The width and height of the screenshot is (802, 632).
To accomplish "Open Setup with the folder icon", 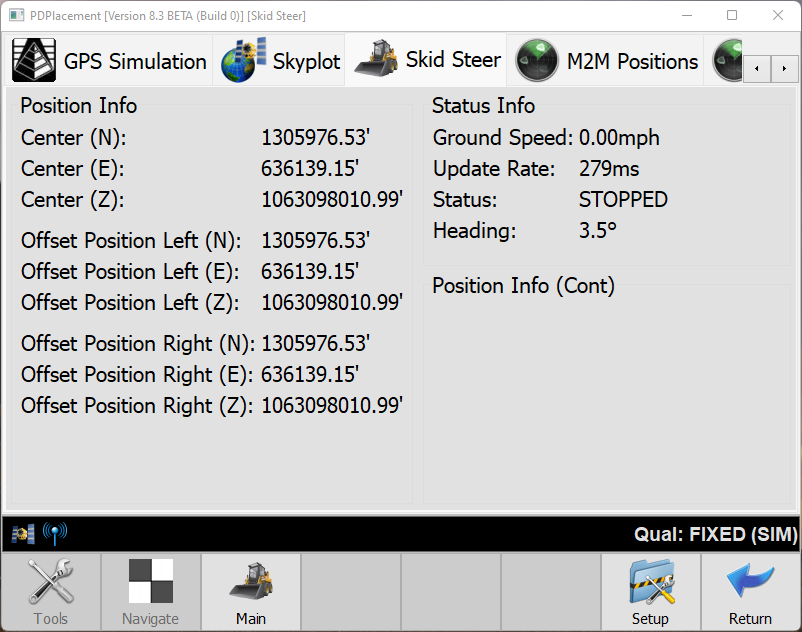I will tap(650, 592).
